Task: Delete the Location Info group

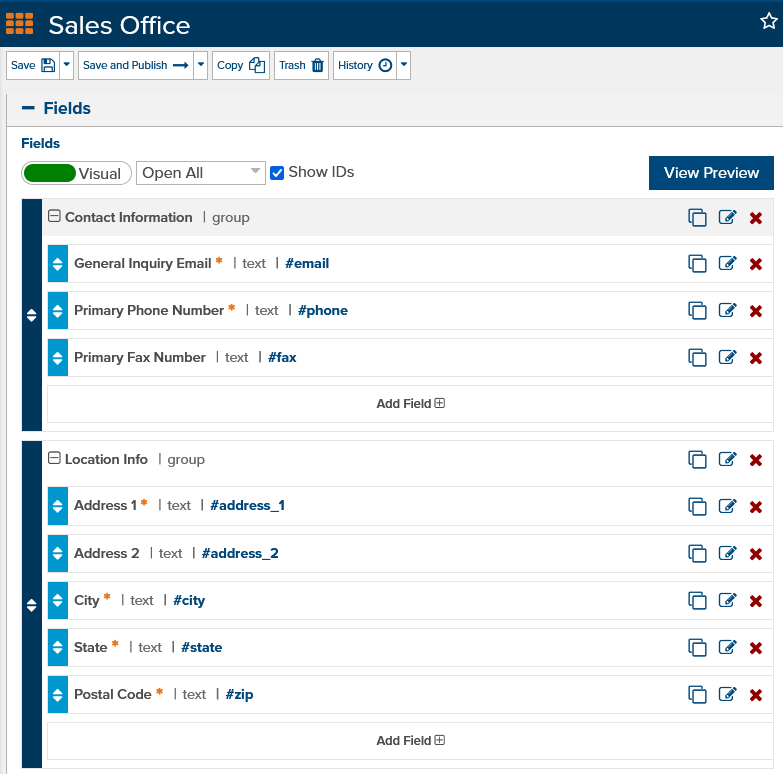Action: 756,460
